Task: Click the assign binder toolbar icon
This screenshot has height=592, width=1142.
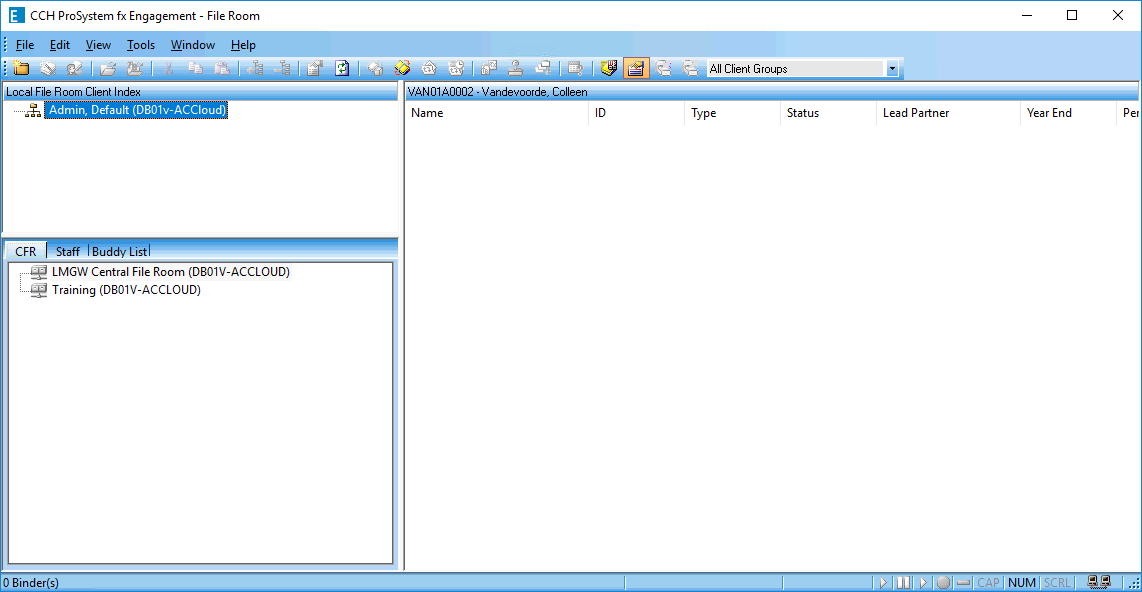Action: tap(489, 68)
